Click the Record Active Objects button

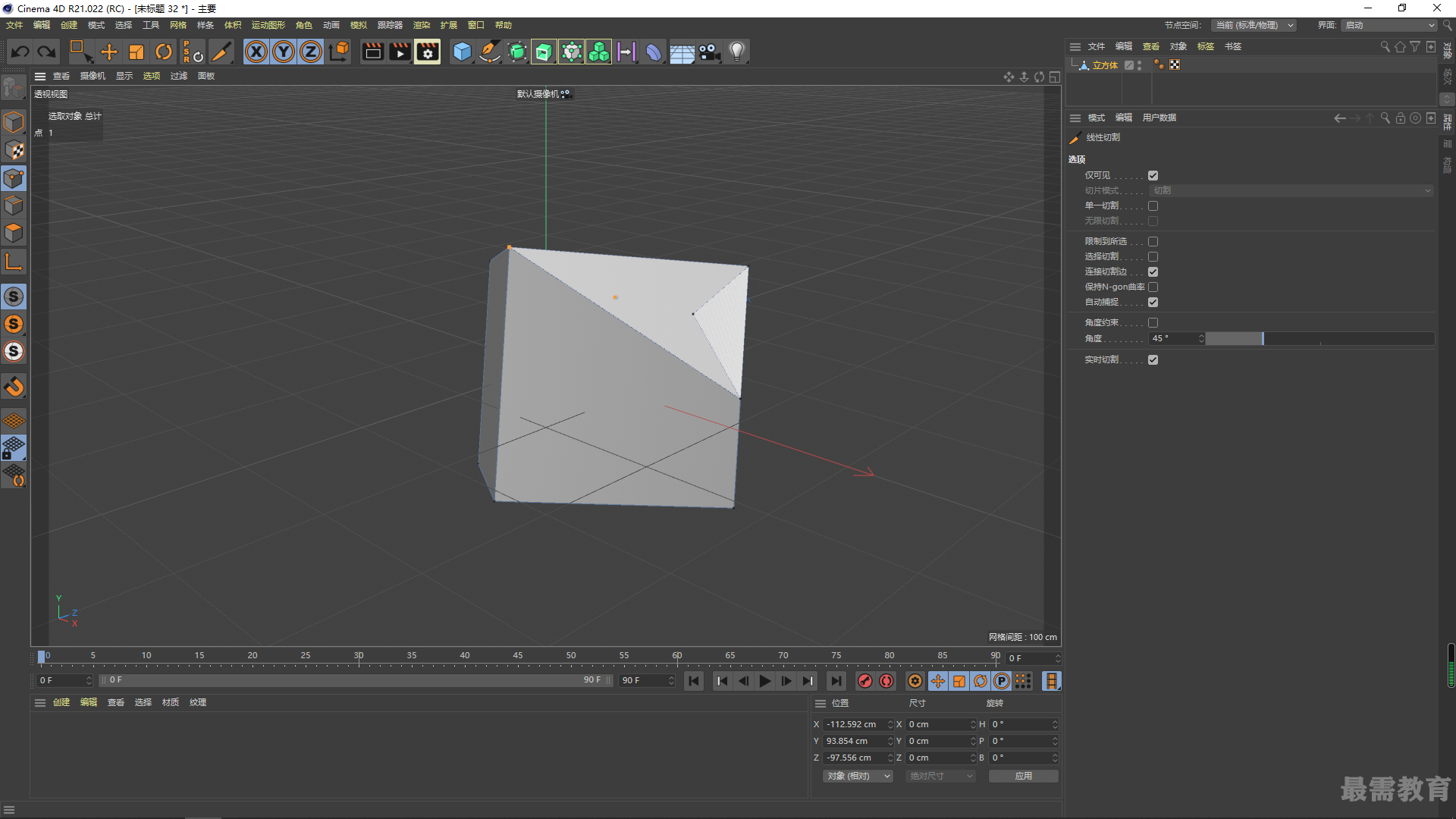[x=864, y=681]
